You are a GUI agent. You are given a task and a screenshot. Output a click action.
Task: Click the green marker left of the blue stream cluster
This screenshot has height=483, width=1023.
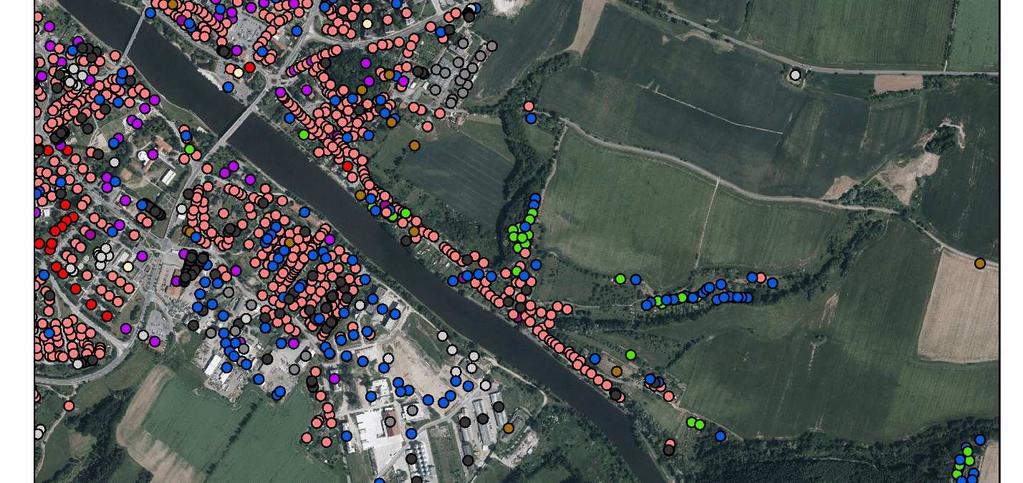[x=620, y=279]
